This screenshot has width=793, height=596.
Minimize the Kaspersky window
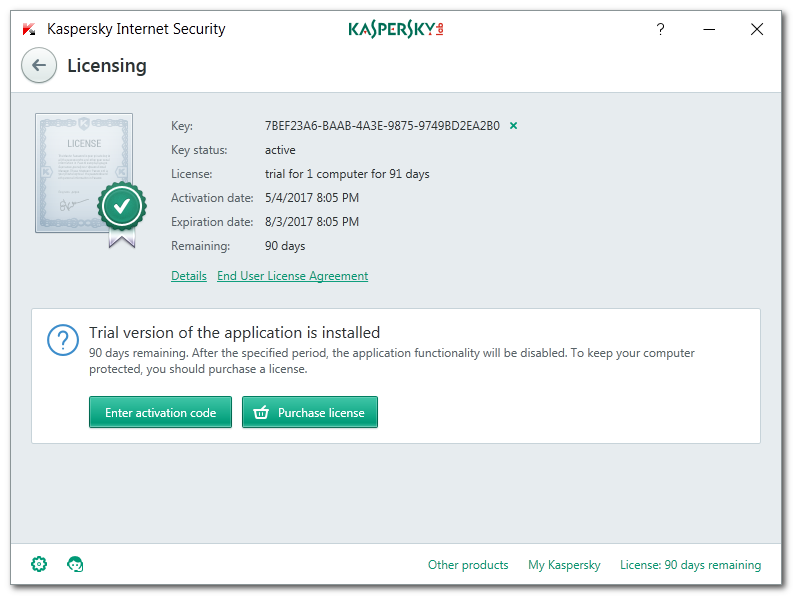click(x=709, y=29)
